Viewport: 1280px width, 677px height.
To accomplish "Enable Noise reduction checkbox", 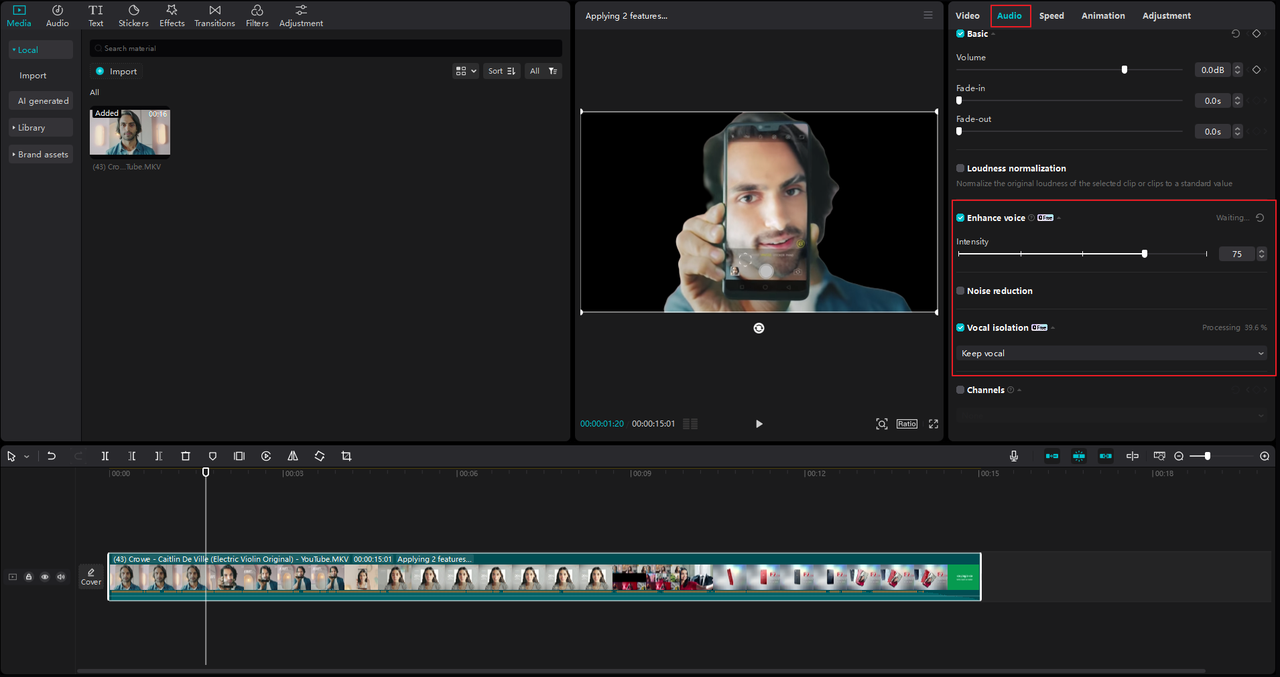I will pos(960,291).
